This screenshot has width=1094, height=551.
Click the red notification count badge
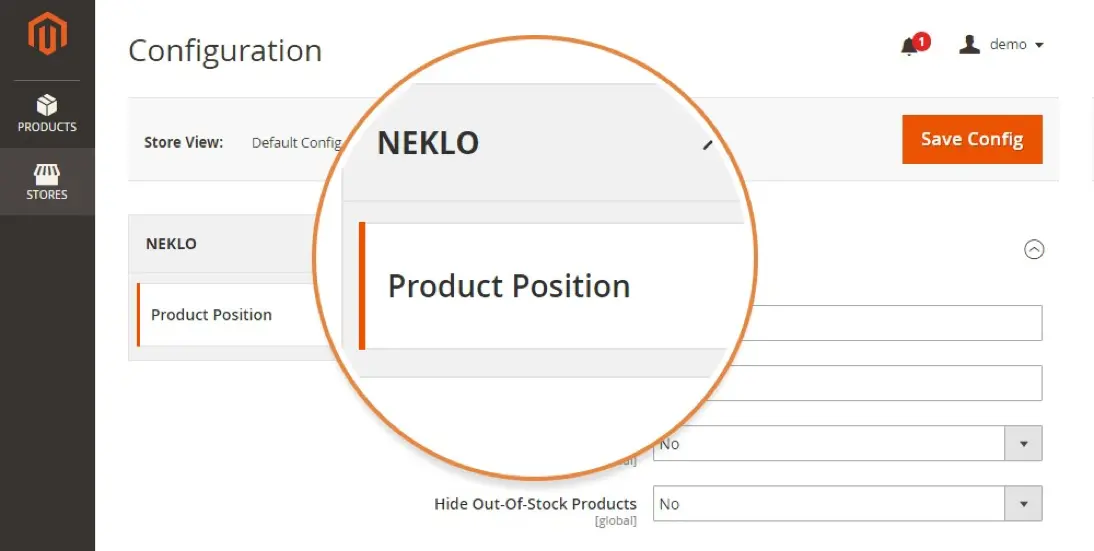[922, 42]
